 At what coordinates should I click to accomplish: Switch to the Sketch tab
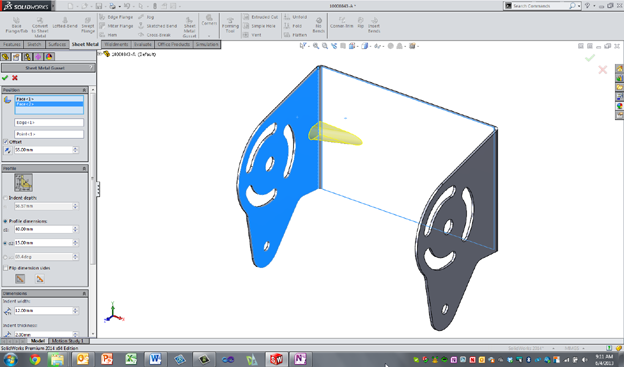[x=34, y=44]
